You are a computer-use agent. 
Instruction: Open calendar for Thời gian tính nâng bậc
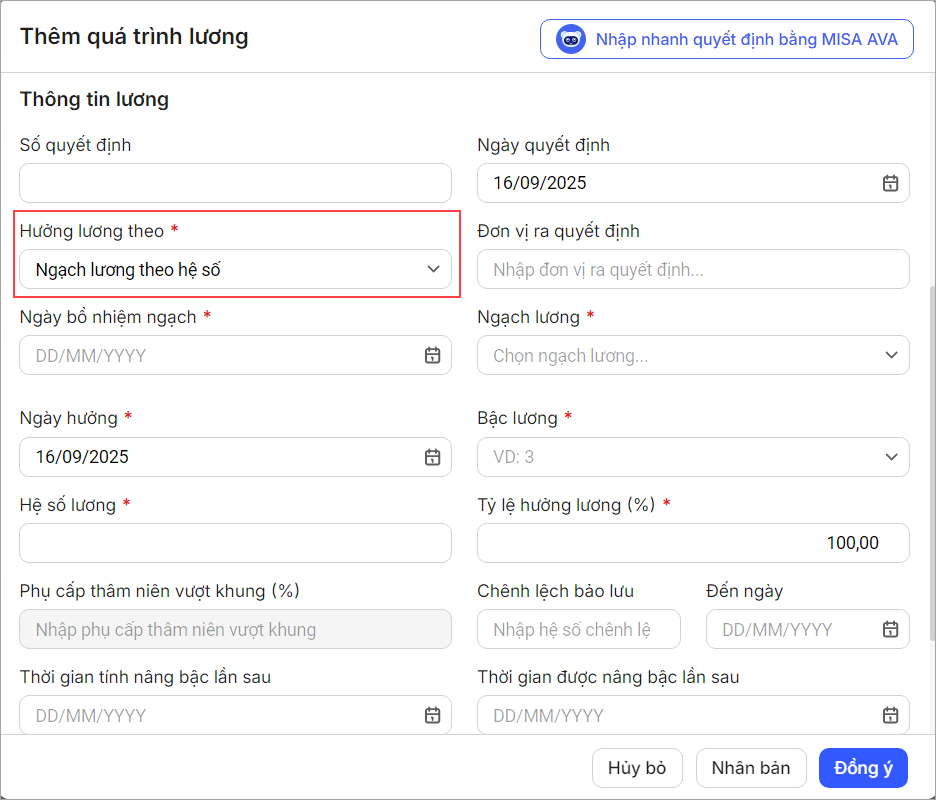pyautogui.click(x=432, y=715)
